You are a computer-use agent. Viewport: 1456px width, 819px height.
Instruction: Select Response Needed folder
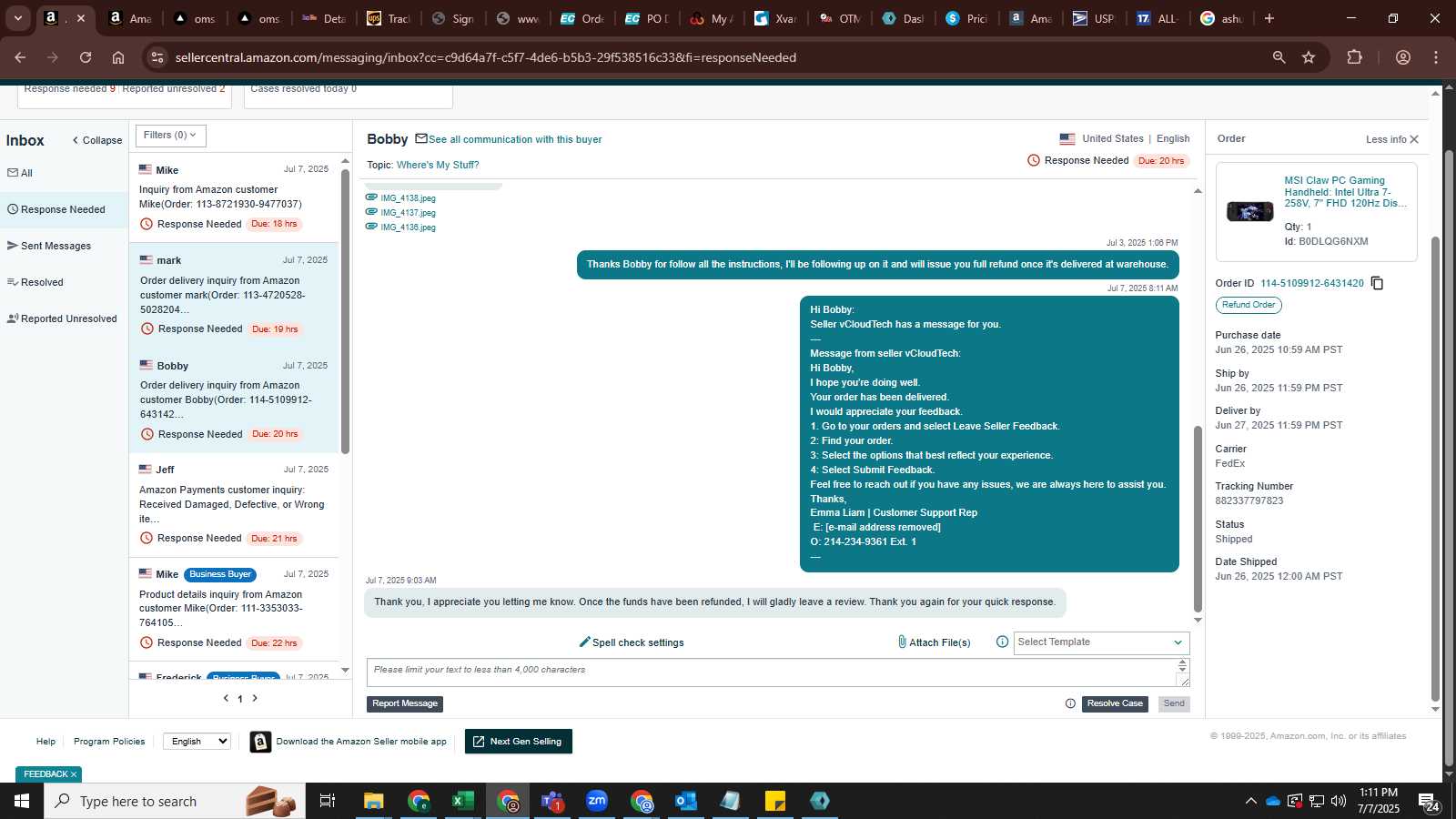[x=64, y=209]
